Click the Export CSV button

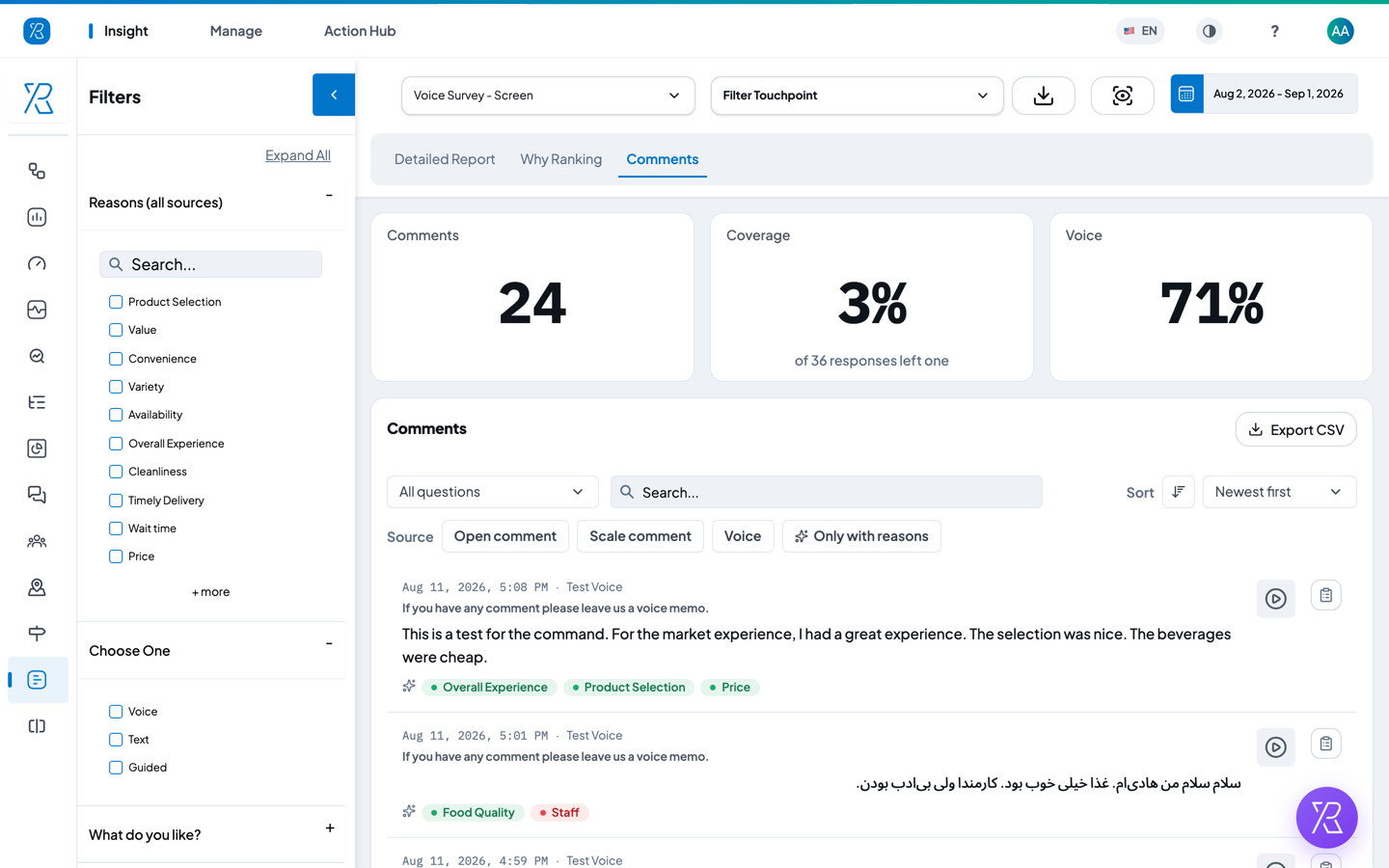(x=1295, y=429)
